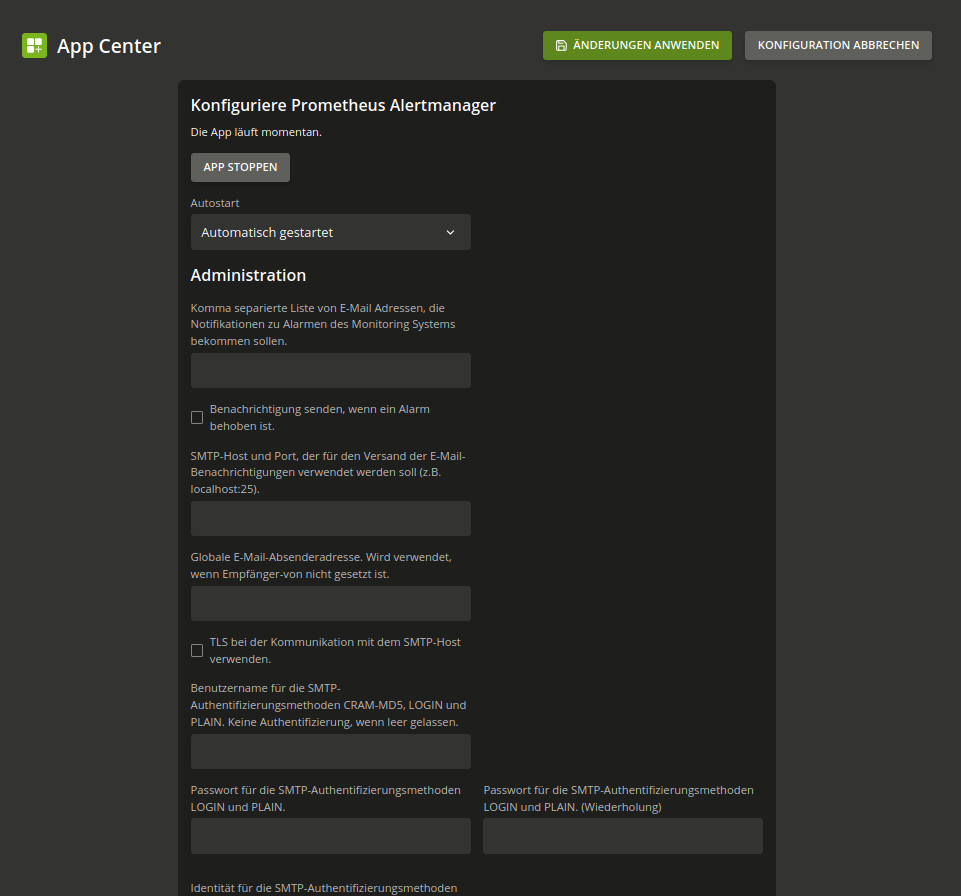
Task: Click the Autostart label
Action: point(215,203)
